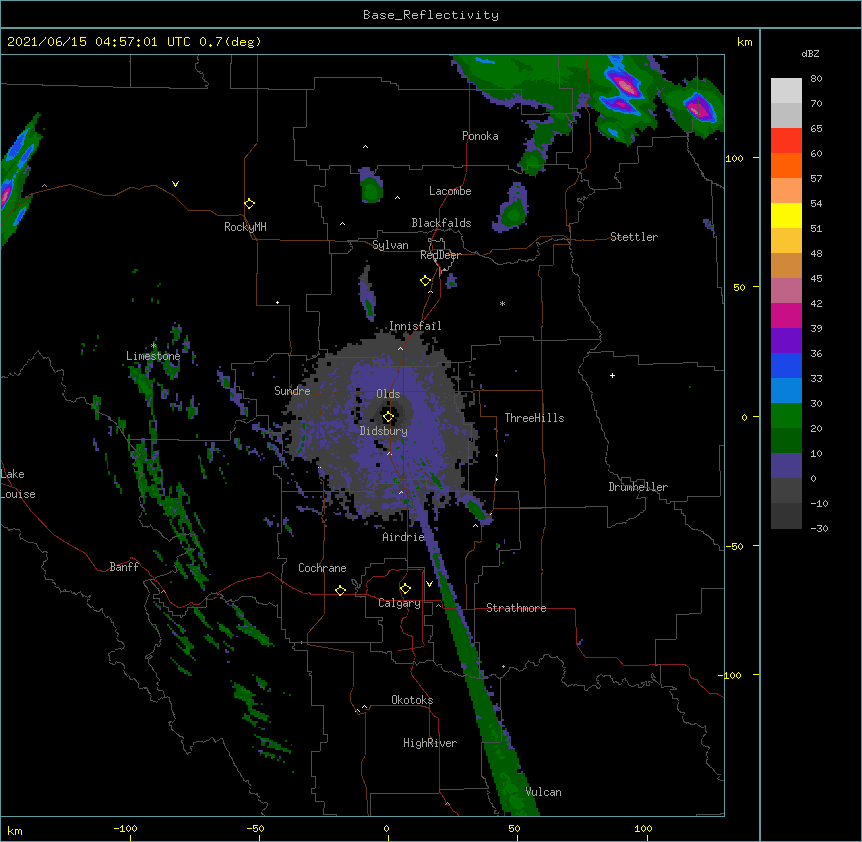Select the light gray 70-80 dBZ legend swatch

click(786, 90)
